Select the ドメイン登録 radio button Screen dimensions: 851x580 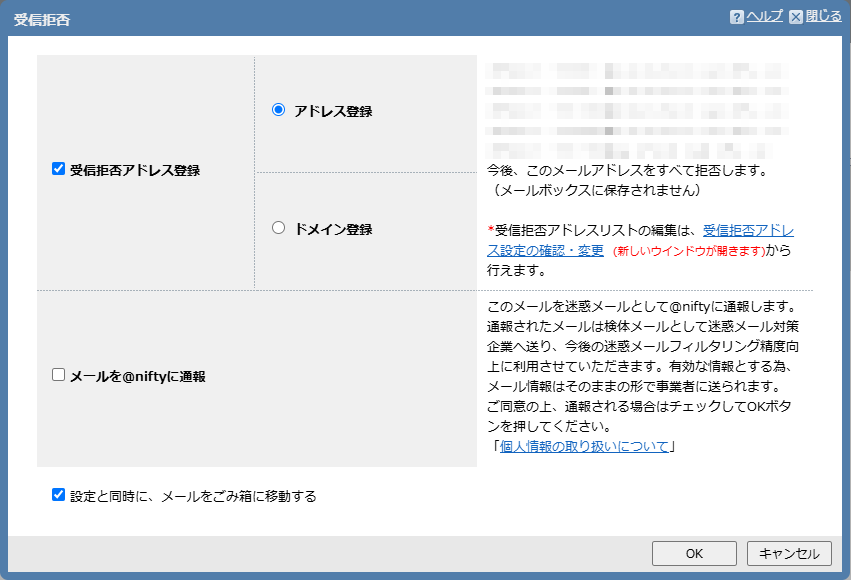point(279,227)
